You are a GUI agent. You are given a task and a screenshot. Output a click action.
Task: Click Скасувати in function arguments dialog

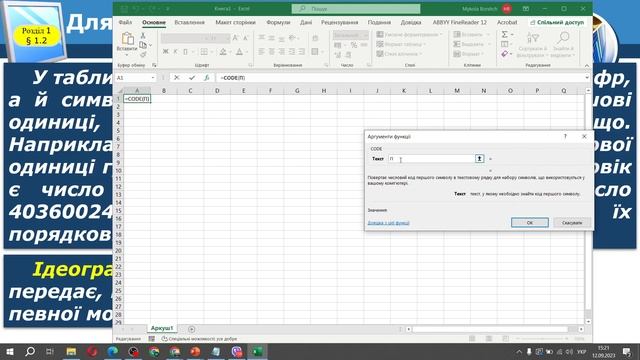pyautogui.click(x=572, y=222)
